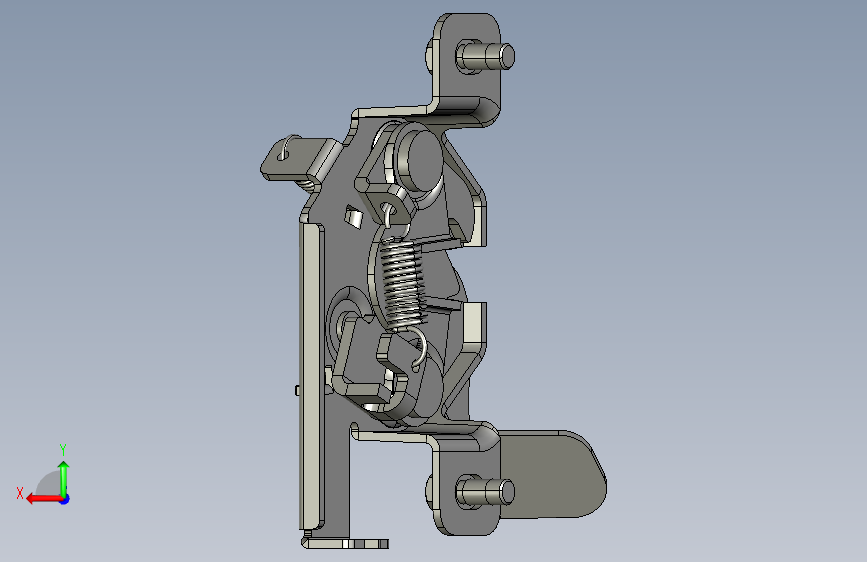The width and height of the screenshot is (867, 562).
Task: Click the blue Z axis dot at triad origin
Action: 65,499
